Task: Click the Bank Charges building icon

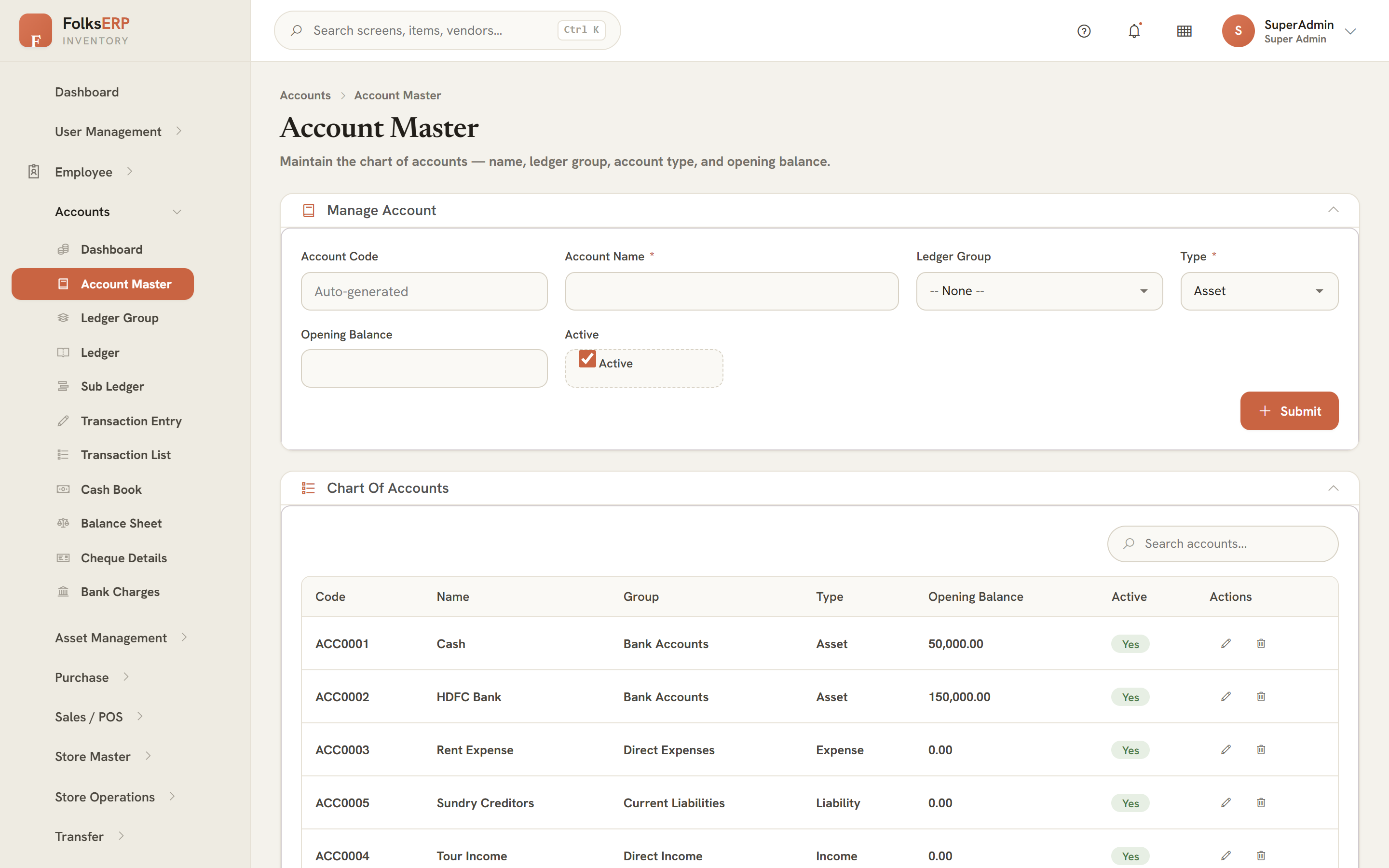Action: click(63, 591)
